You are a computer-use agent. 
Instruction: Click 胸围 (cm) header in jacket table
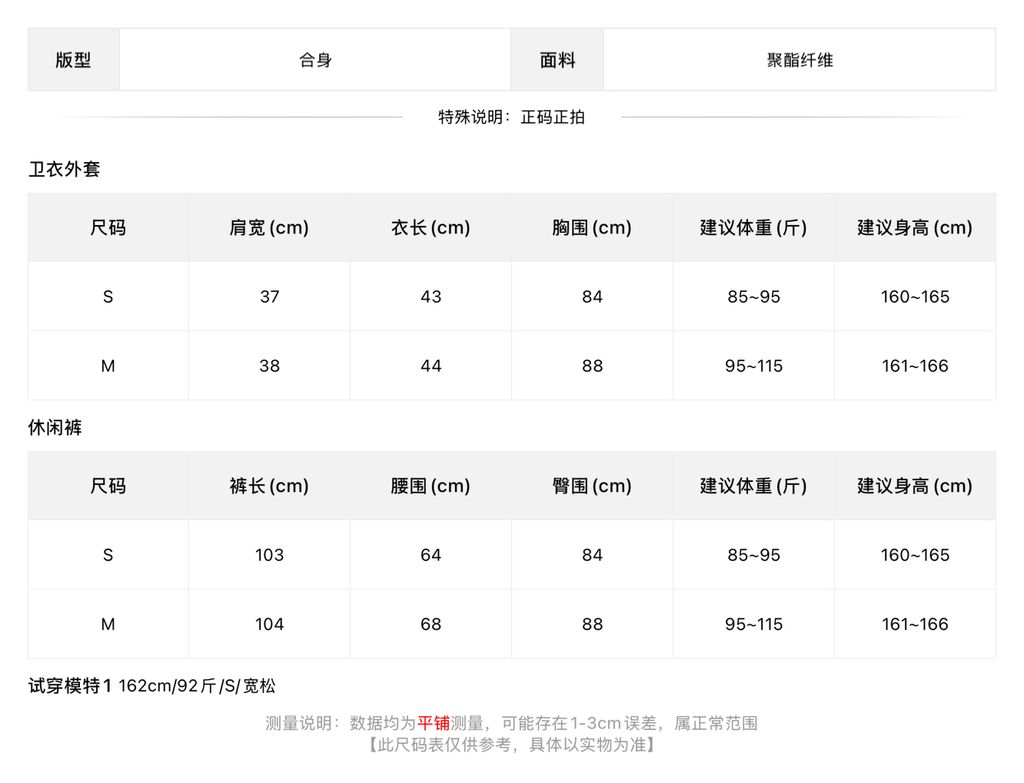pos(592,227)
